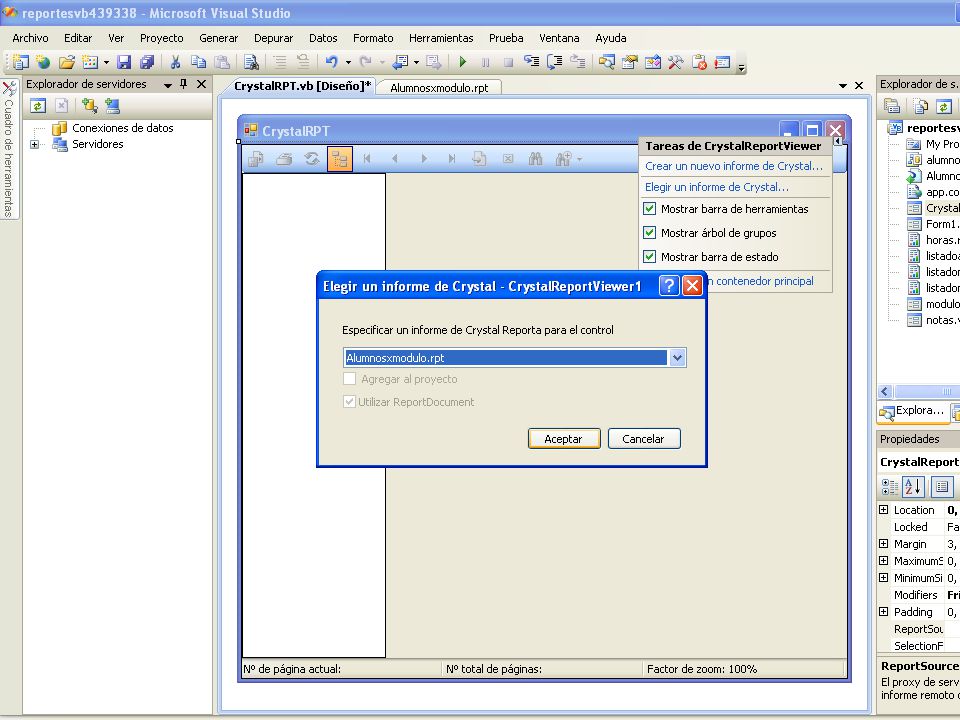Open the Herramientas menu

click(441, 38)
